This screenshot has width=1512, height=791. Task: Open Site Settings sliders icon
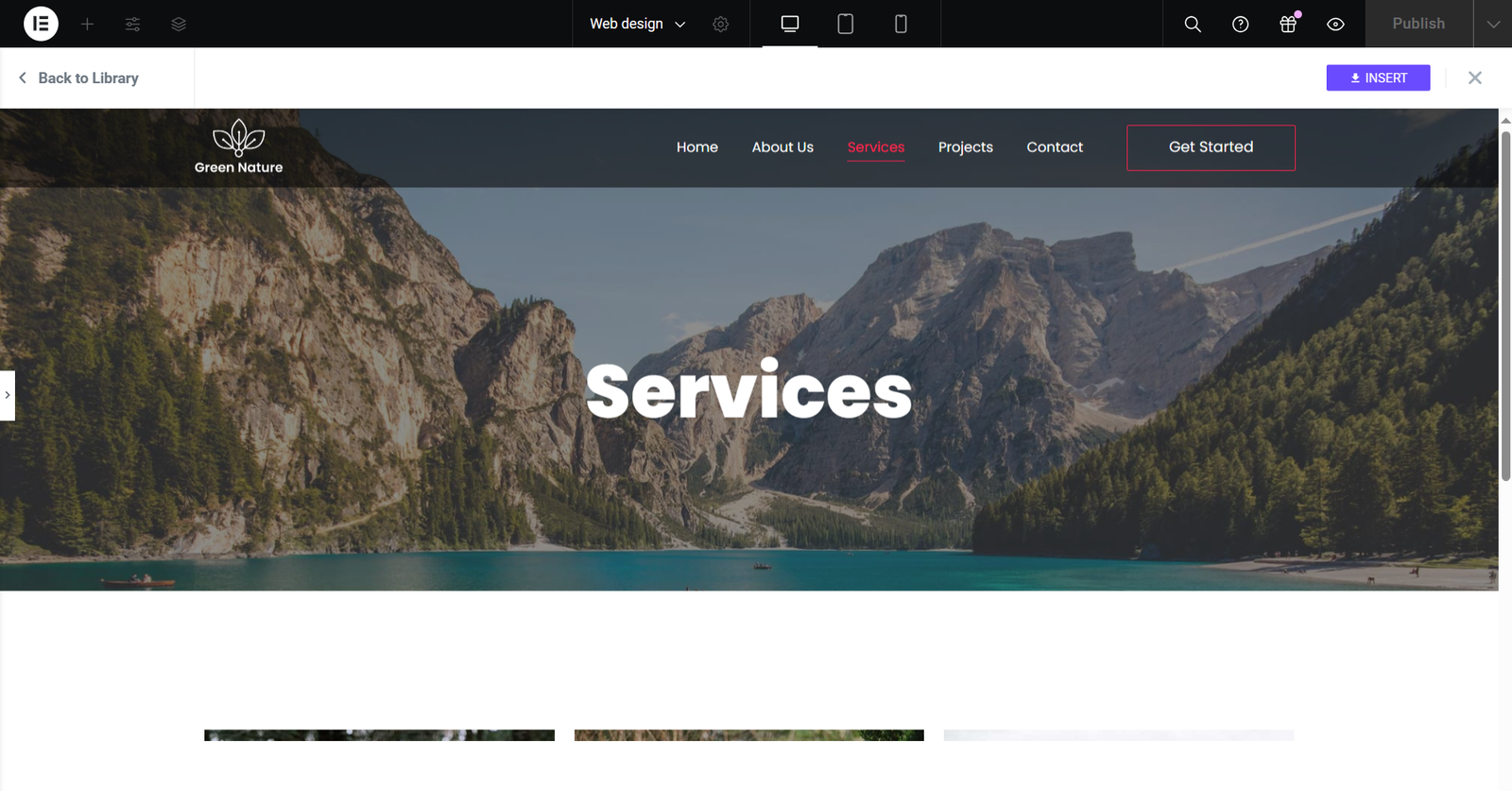[132, 24]
